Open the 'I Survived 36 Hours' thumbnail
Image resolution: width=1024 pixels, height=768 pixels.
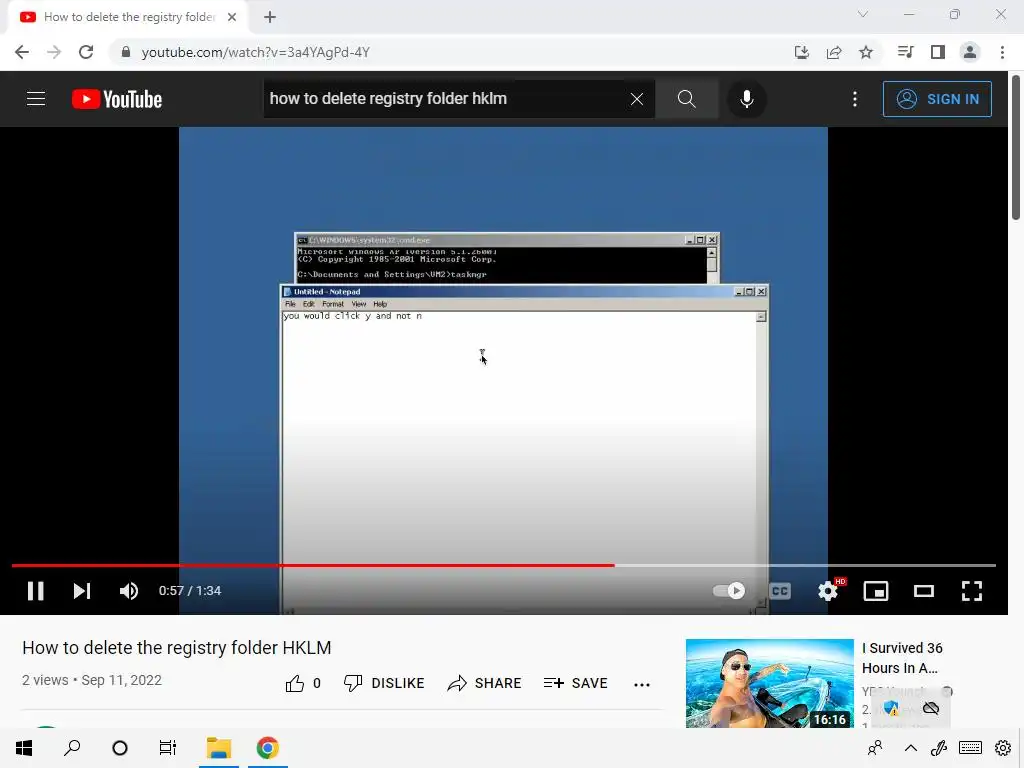tap(769, 683)
